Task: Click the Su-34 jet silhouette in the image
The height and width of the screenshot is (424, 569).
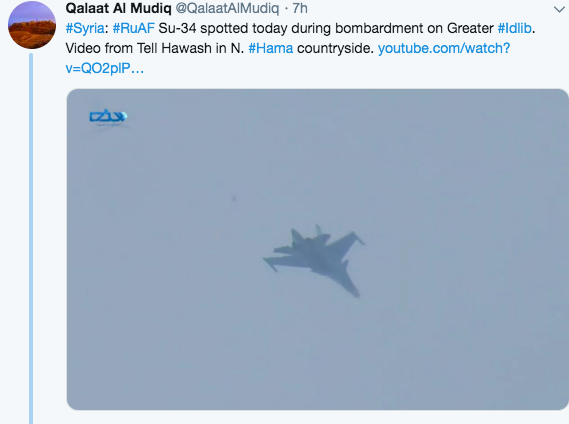Action: click(314, 260)
